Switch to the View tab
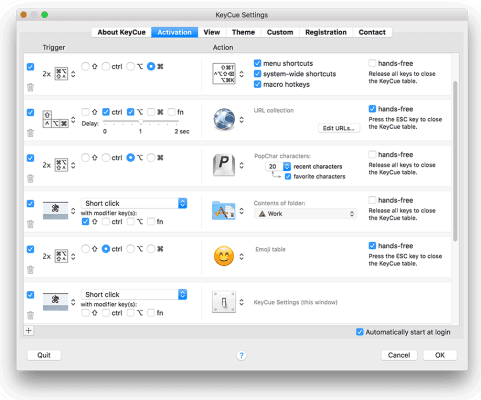Image resolution: width=481 pixels, height=400 pixels. tap(212, 32)
